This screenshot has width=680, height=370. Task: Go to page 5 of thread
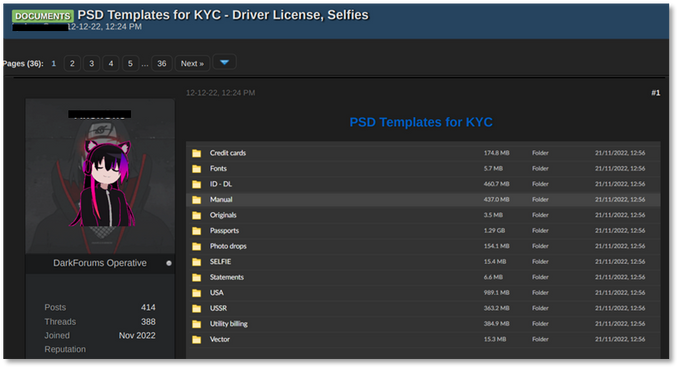point(130,64)
